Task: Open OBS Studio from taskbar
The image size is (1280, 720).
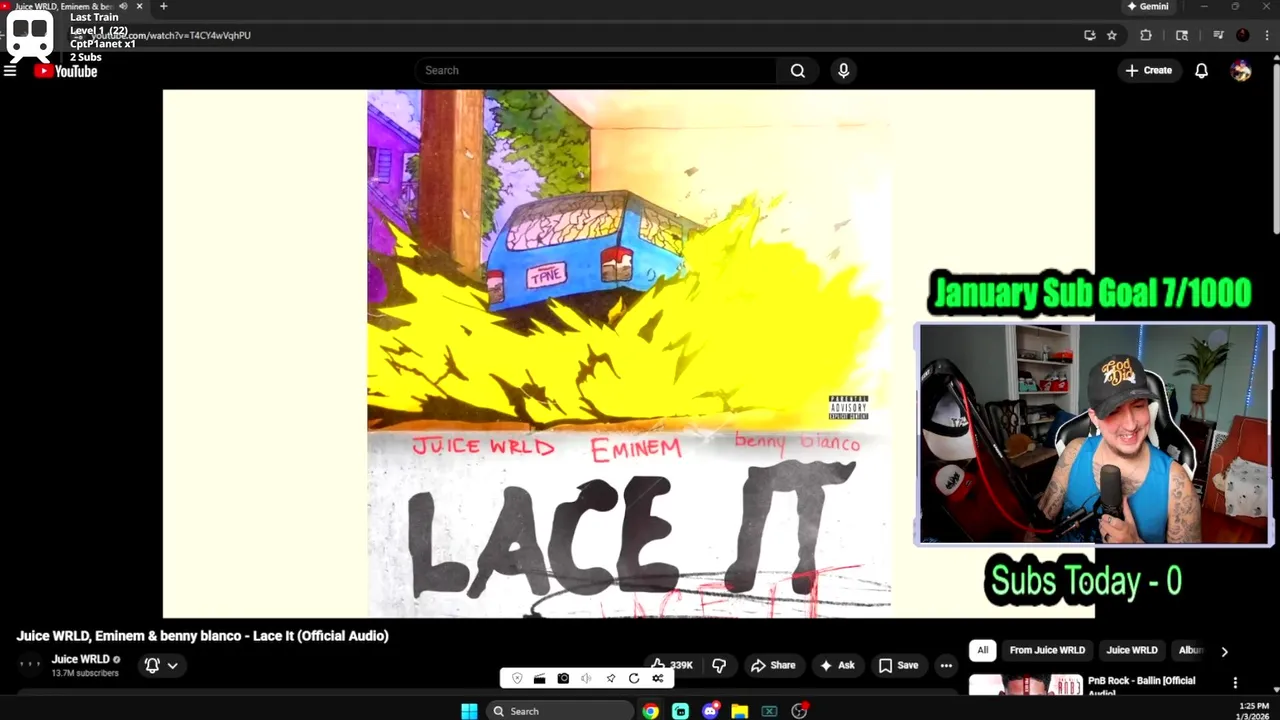Action: point(799,711)
